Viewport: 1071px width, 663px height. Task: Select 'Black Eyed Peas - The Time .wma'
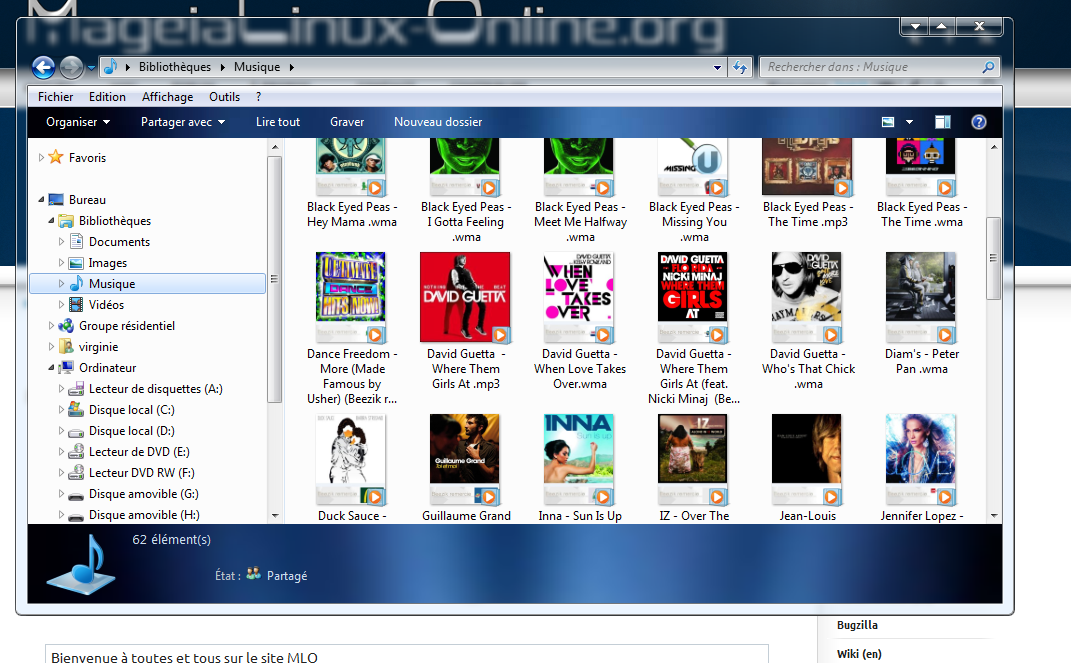coord(921,184)
